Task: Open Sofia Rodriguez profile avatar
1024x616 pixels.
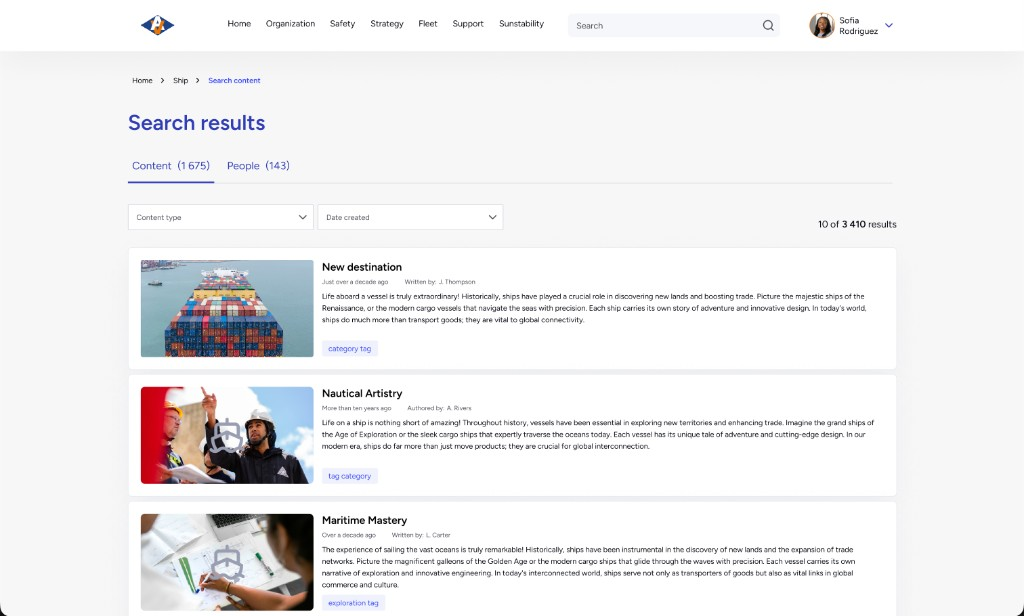Action: point(822,25)
